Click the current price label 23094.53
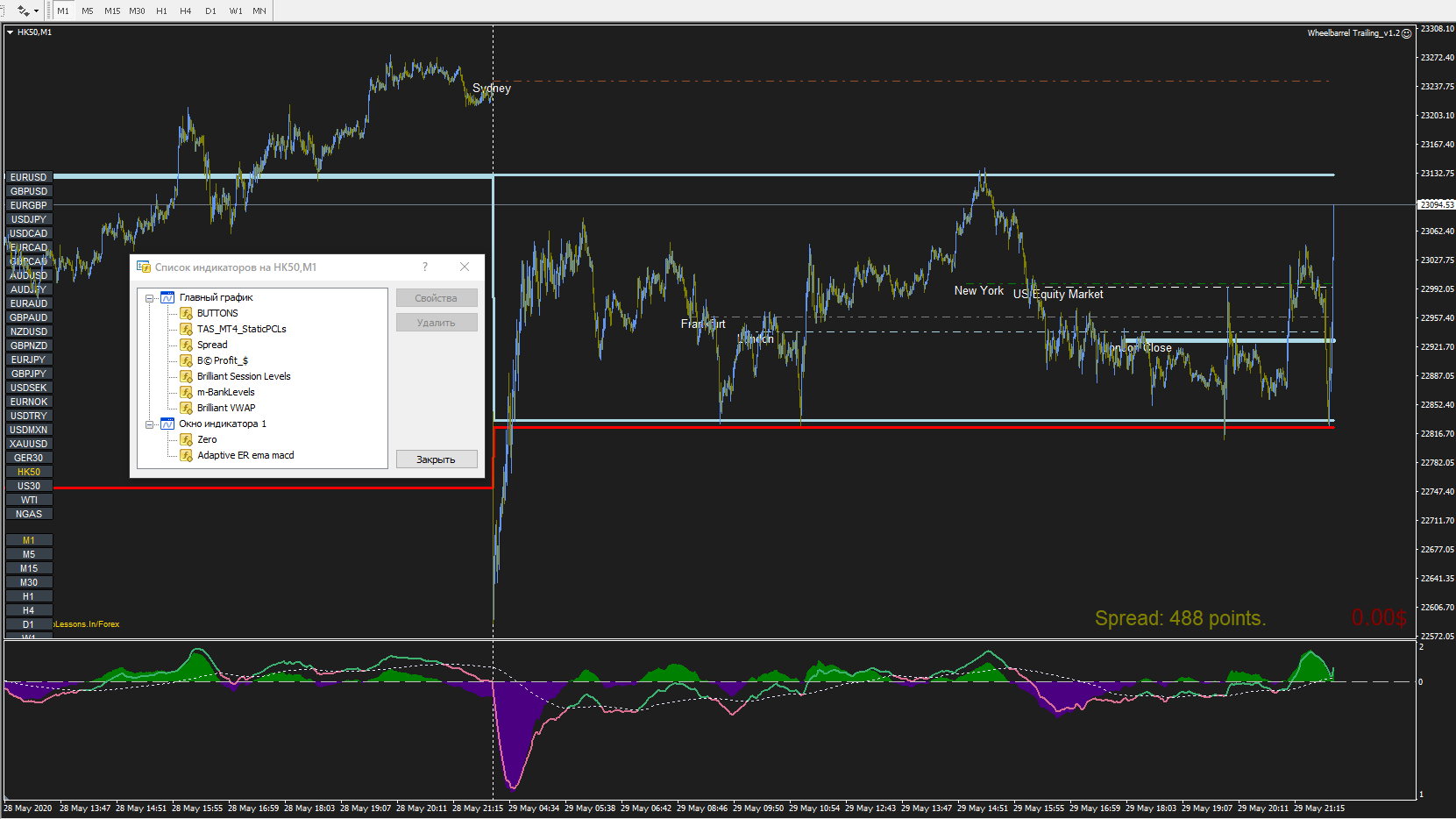 (x=1437, y=204)
